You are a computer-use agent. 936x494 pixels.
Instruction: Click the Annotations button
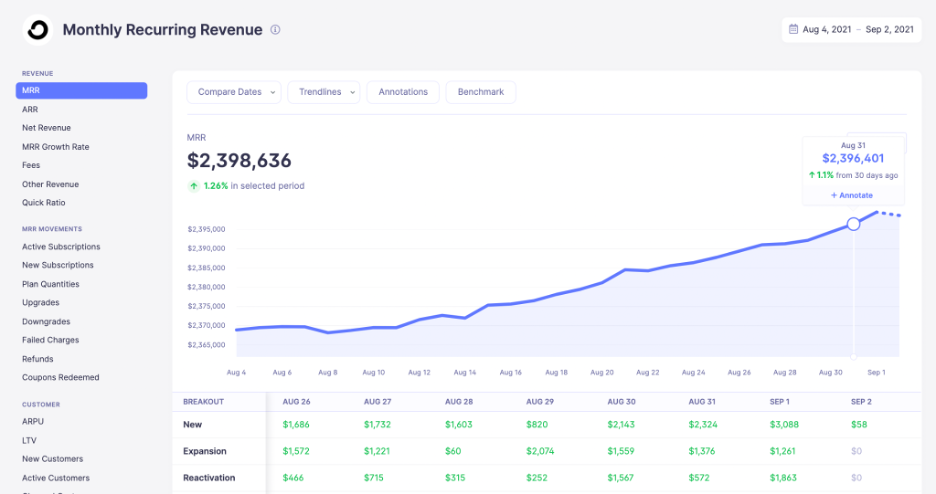pyautogui.click(x=403, y=92)
